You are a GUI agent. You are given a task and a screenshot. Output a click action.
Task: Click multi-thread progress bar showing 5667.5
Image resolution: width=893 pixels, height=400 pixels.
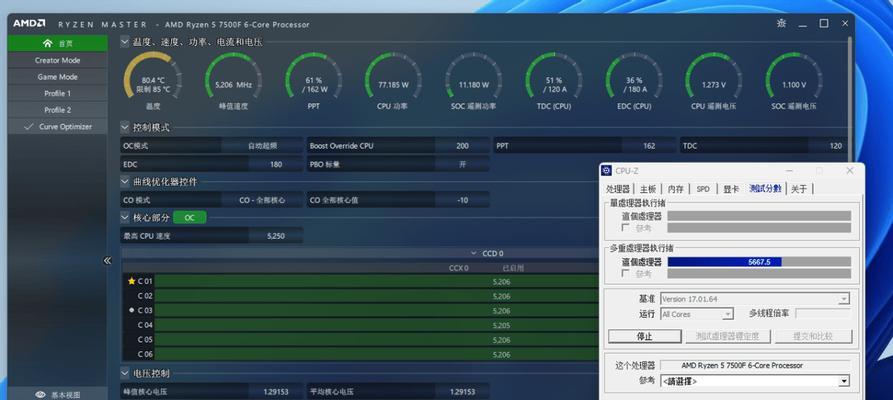[x=759, y=262]
